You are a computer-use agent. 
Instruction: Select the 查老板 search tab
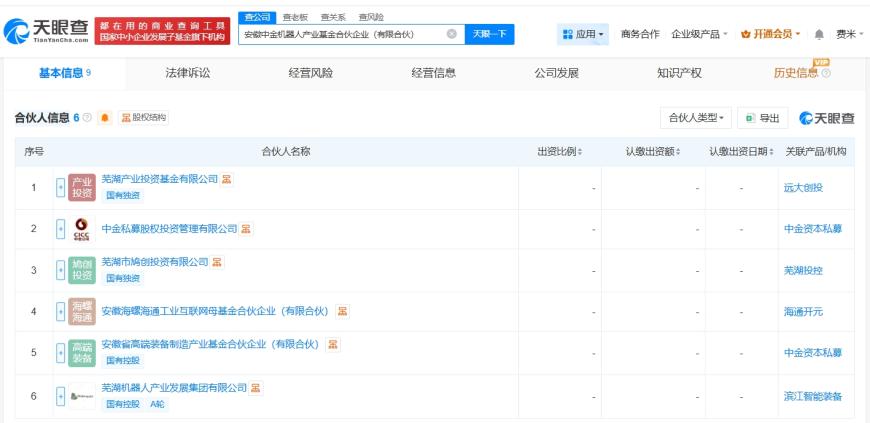coord(295,17)
